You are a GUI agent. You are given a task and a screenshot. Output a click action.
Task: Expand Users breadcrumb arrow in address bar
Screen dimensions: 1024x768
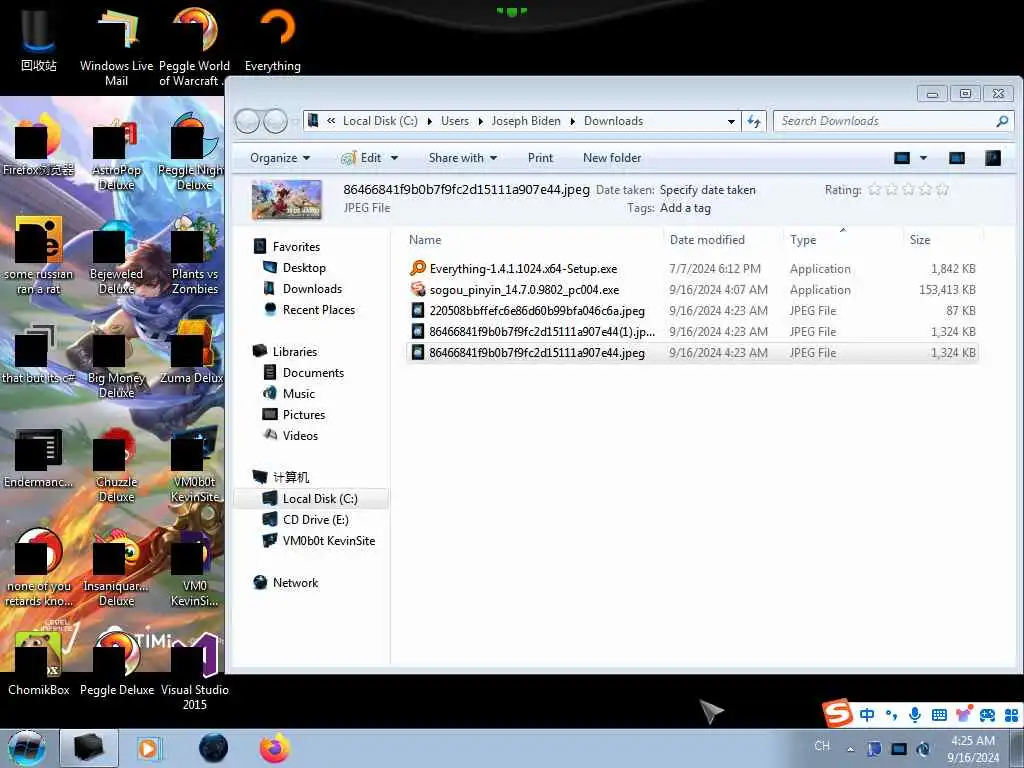coord(481,121)
